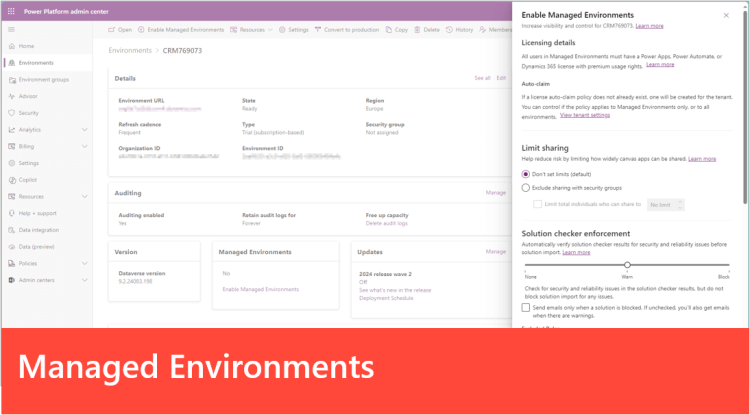Click the Home icon in sidebar
750x415 pixels.
coord(12,46)
